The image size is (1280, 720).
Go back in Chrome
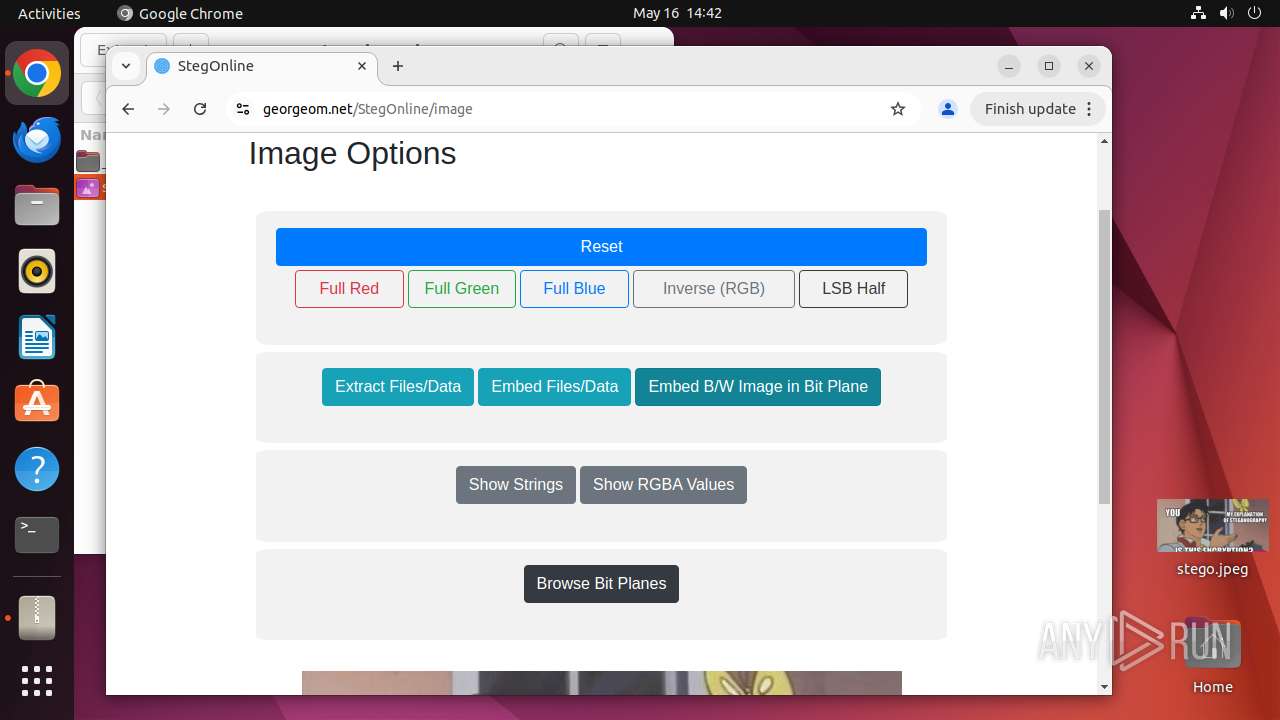pyautogui.click(x=128, y=109)
